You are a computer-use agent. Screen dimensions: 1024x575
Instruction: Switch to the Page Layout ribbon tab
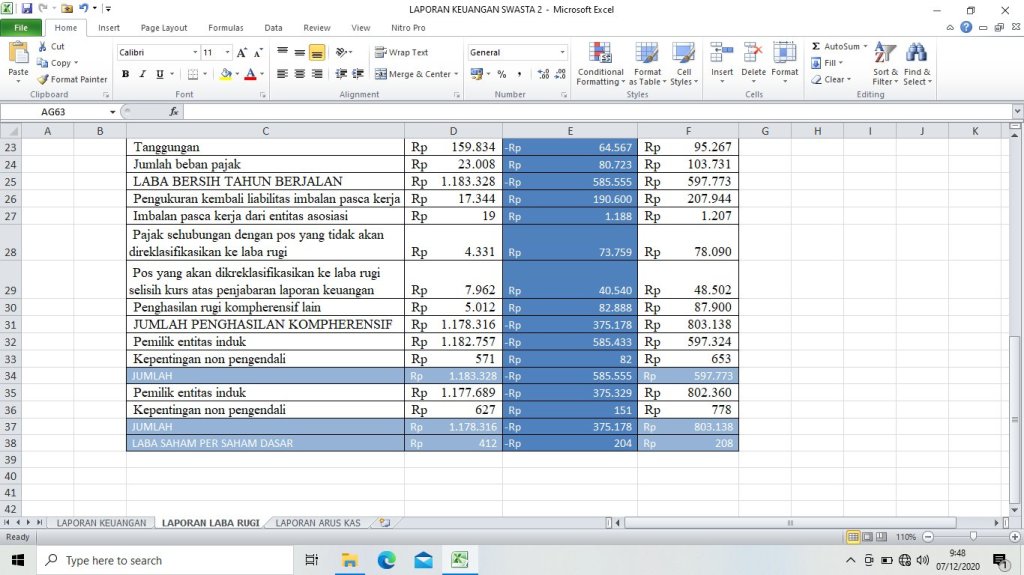click(164, 28)
